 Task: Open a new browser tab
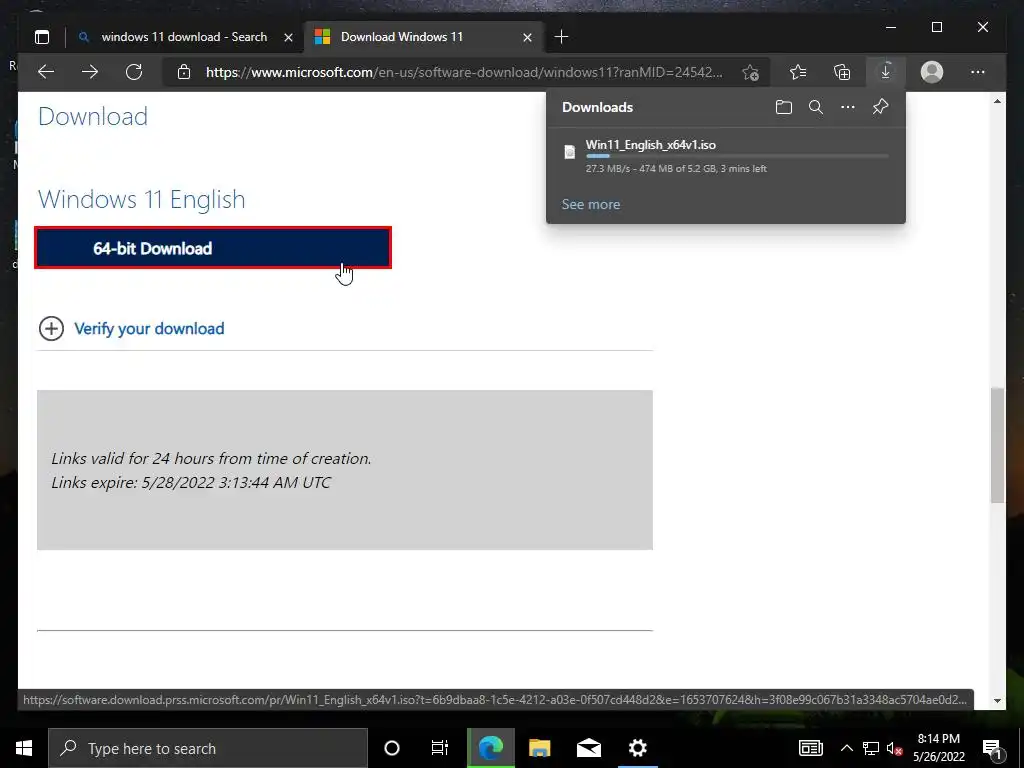[x=561, y=37]
